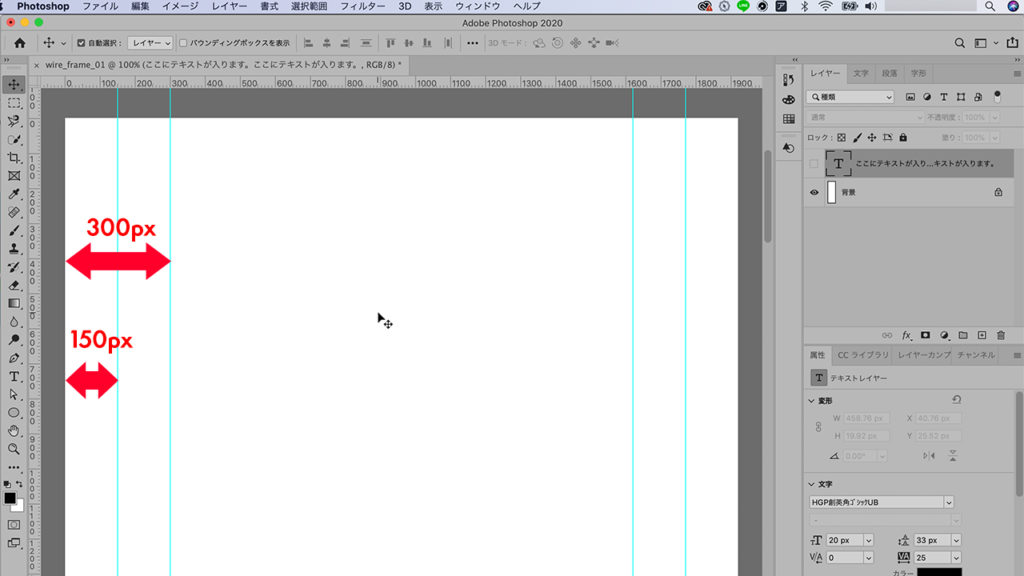
Task: Click the text color swatch in properties
Action: [939, 572]
